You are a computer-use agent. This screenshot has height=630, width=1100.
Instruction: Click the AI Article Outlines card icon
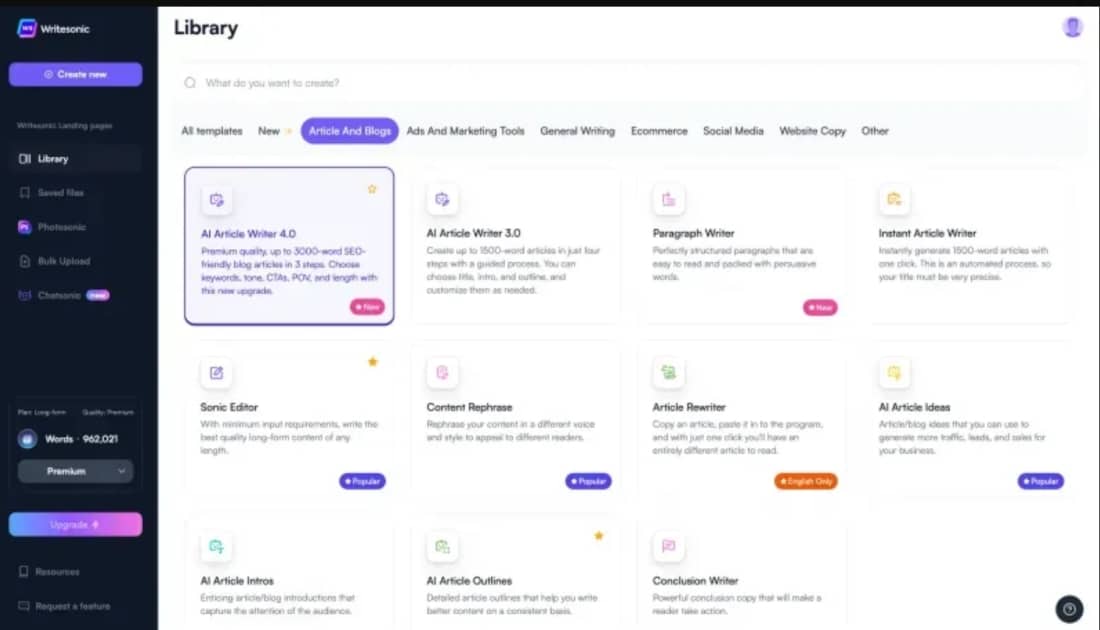tap(442, 547)
